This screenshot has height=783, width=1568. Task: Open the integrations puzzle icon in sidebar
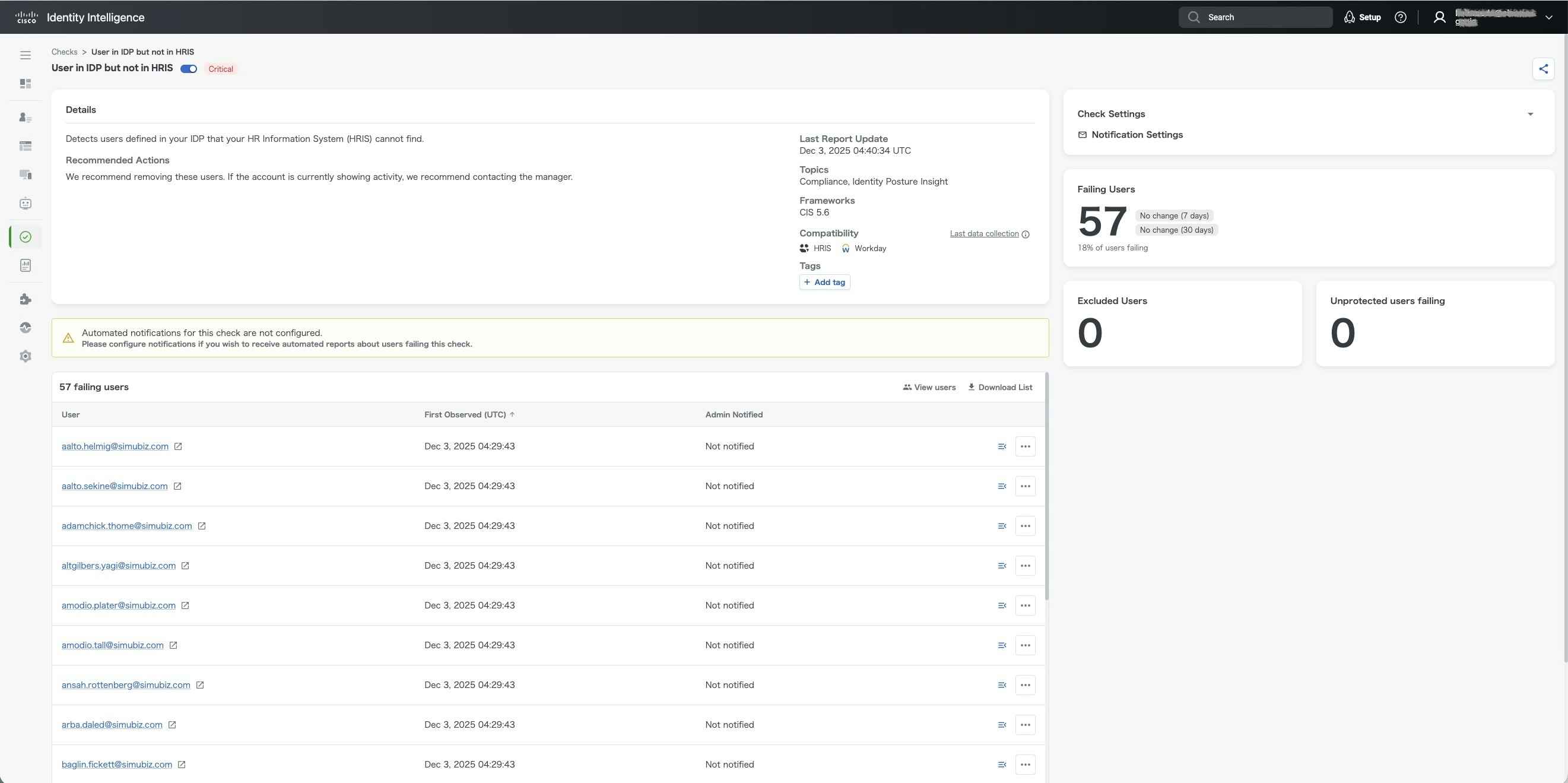25,299
